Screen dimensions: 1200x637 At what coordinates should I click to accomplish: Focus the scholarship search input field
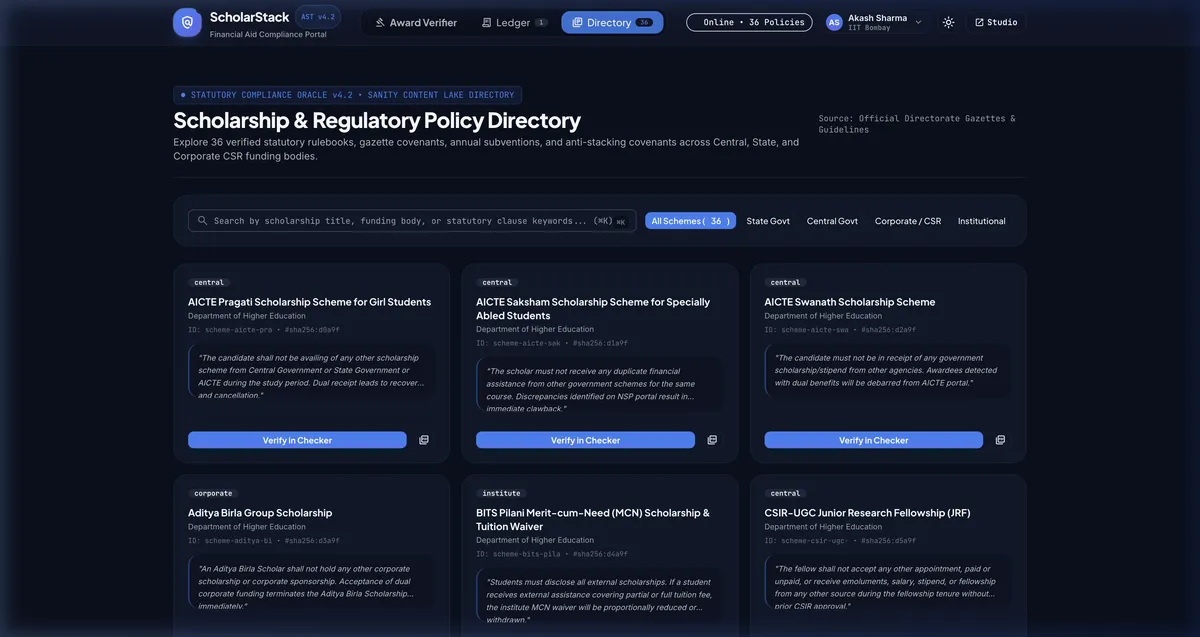pyautogui.click(x=412, y=221)
